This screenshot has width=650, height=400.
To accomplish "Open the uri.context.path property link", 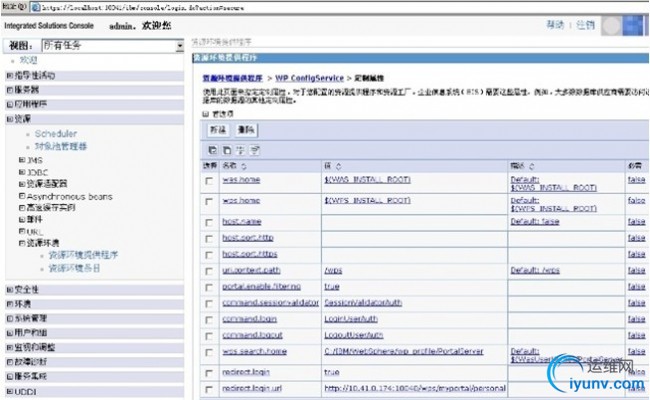I will pyautogui.click(x=251, y=270).
